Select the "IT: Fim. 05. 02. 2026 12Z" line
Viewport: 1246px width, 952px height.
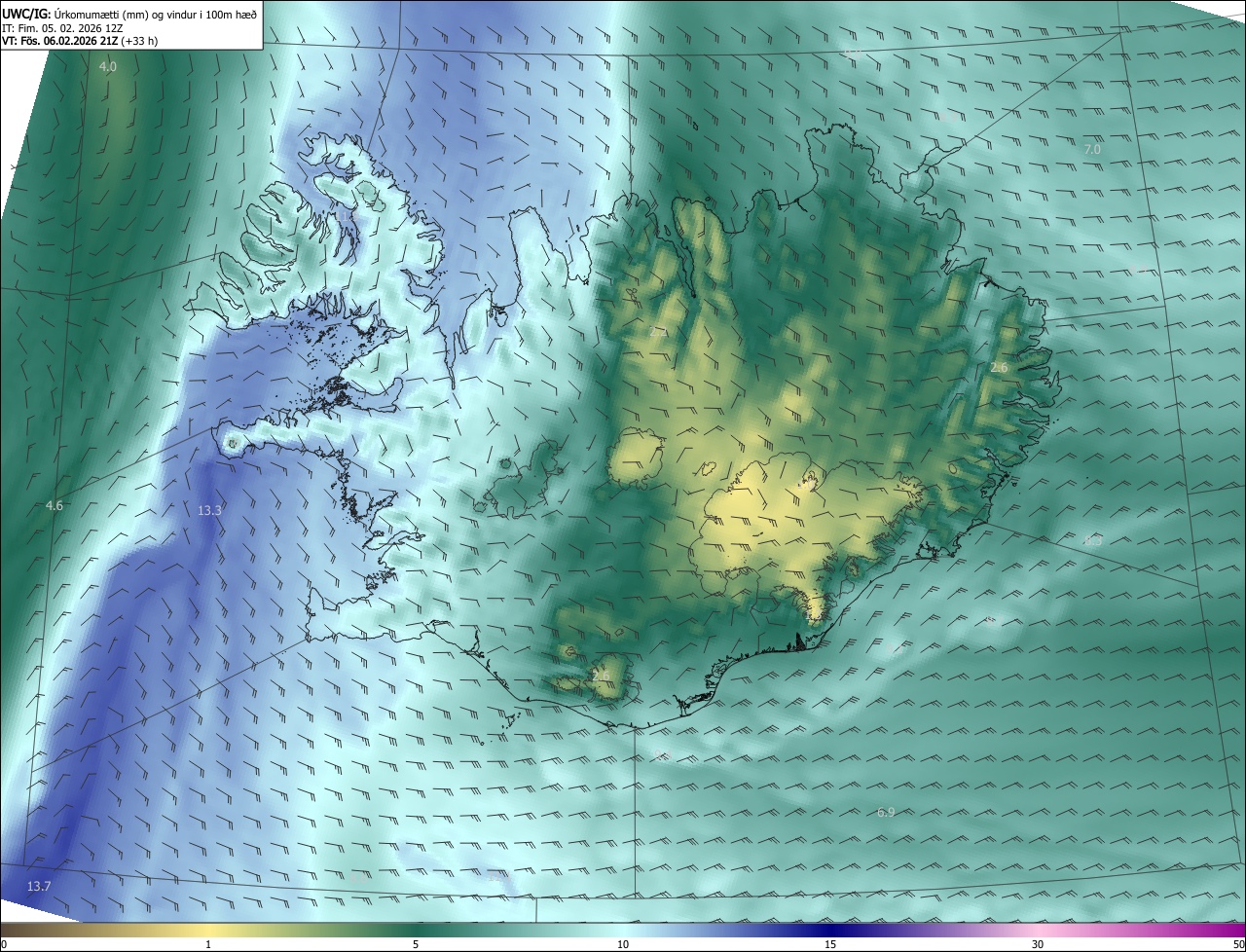coord(62,28)
